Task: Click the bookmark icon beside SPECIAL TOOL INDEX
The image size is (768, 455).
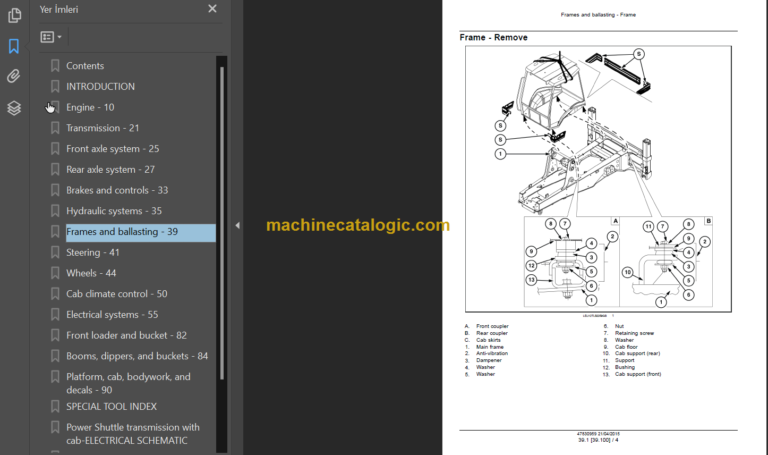Action: point(55,407)
